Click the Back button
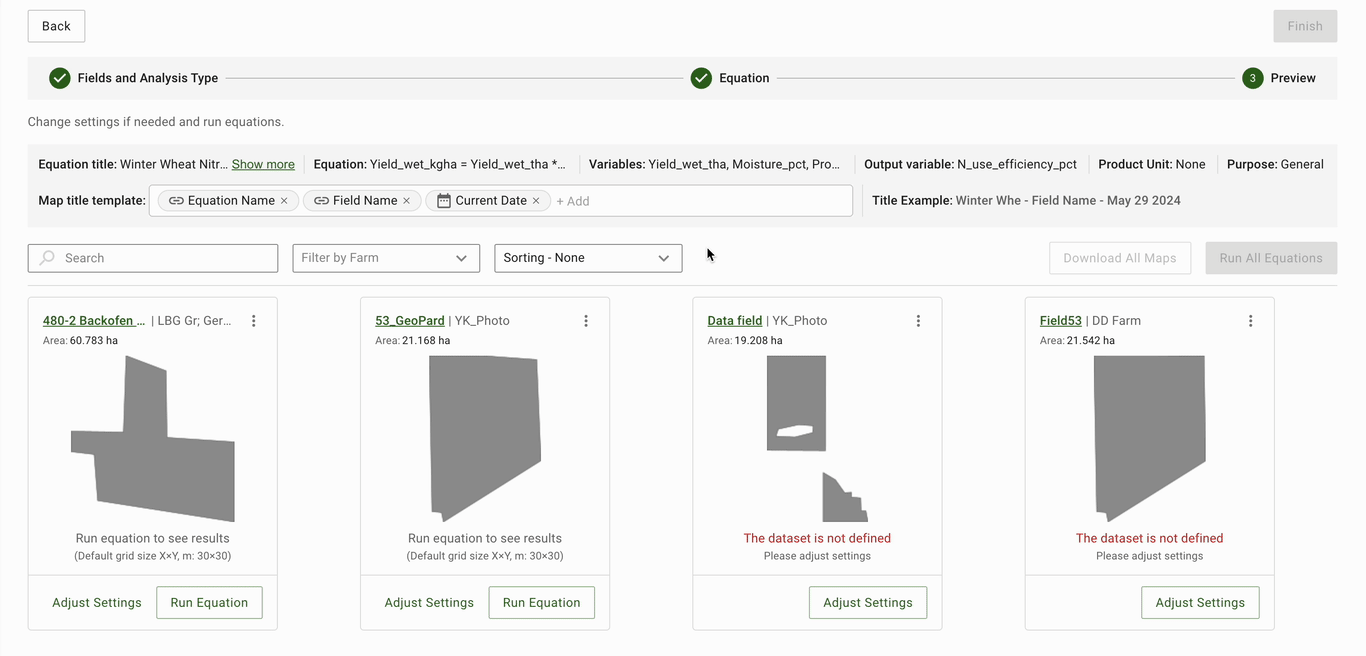Image resolution: width=1366 pixels, height=656 pixels. tap(56, 26)
